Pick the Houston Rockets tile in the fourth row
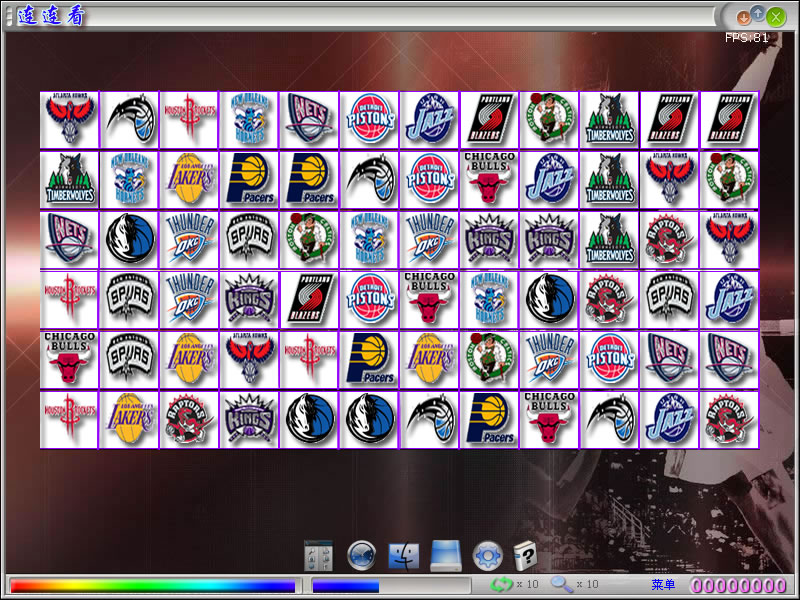This screenshot has width=800, height=600. [x=70, y=299]
